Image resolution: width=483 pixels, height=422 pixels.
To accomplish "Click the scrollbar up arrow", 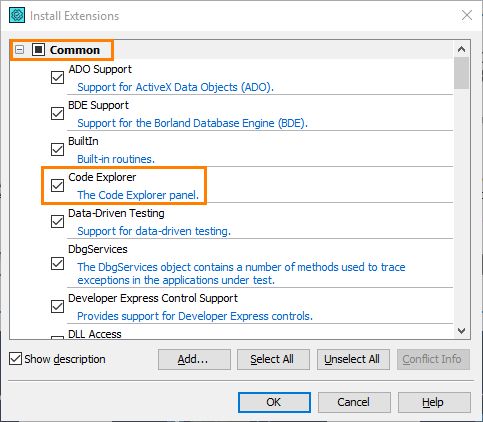I will (x=462, y=49).
